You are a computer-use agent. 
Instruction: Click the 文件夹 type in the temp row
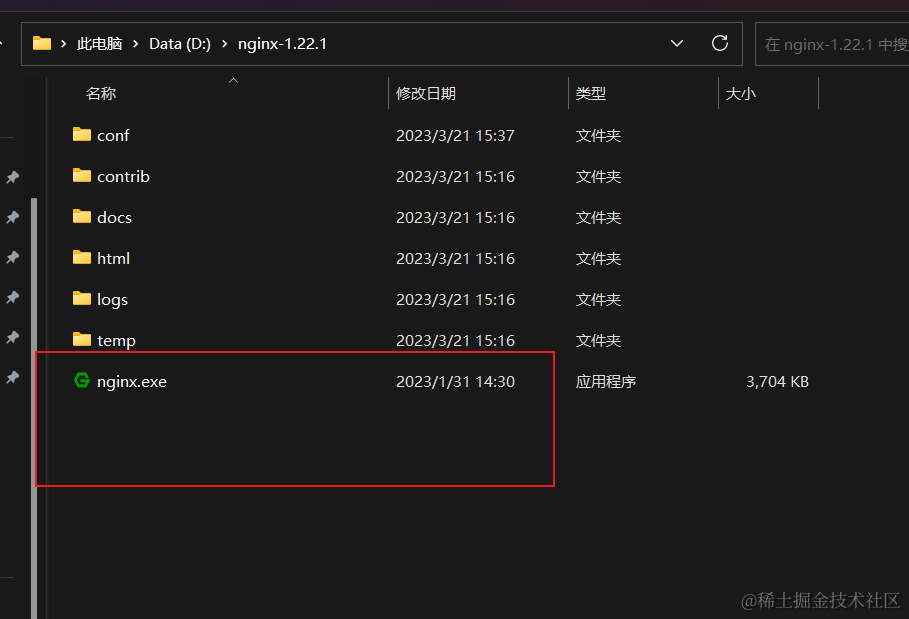598,341
